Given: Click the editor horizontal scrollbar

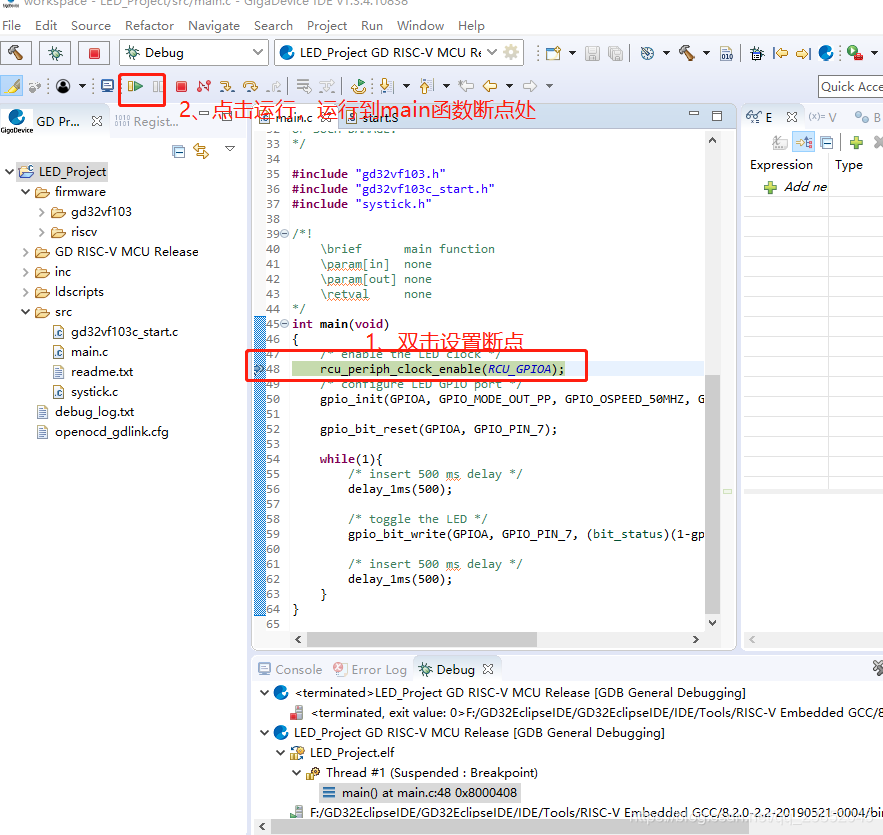Looking at the screenshot, I should [422, 640].
